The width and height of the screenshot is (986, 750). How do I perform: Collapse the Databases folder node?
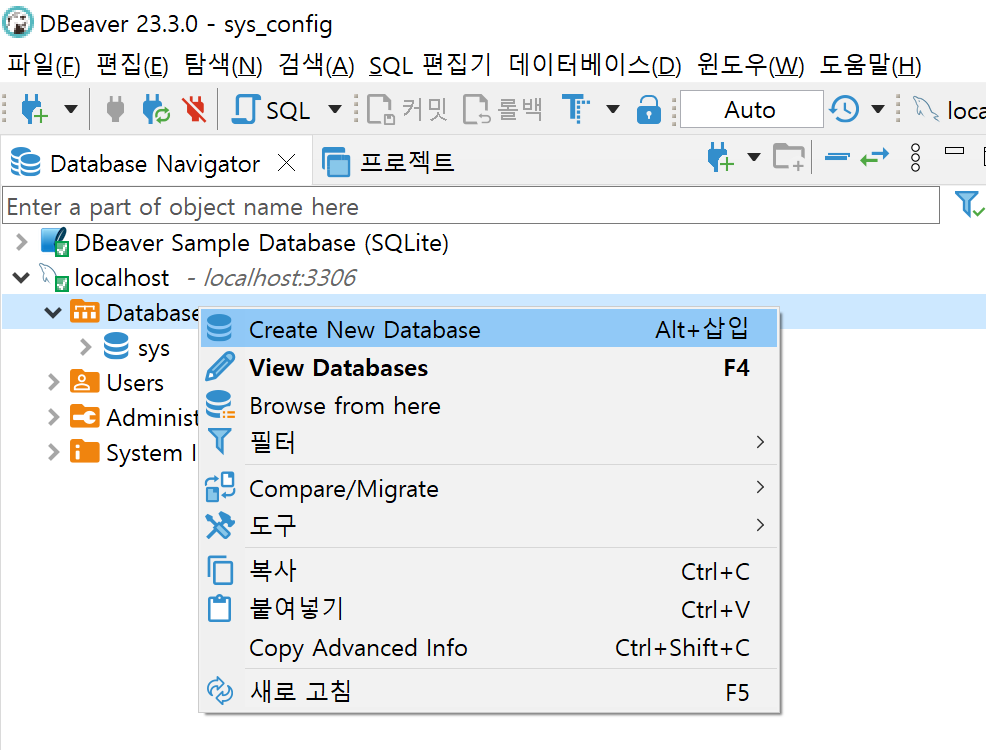[53, 312]
